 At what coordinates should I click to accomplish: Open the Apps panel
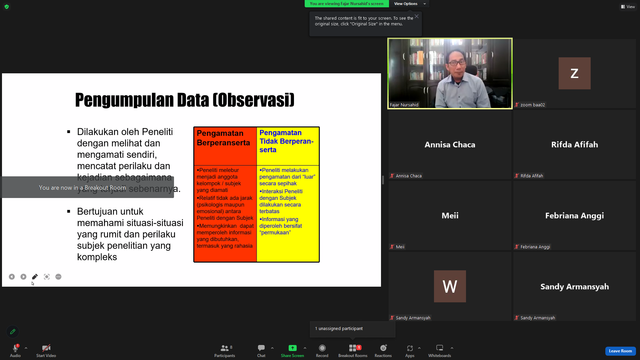click(410, 350)
